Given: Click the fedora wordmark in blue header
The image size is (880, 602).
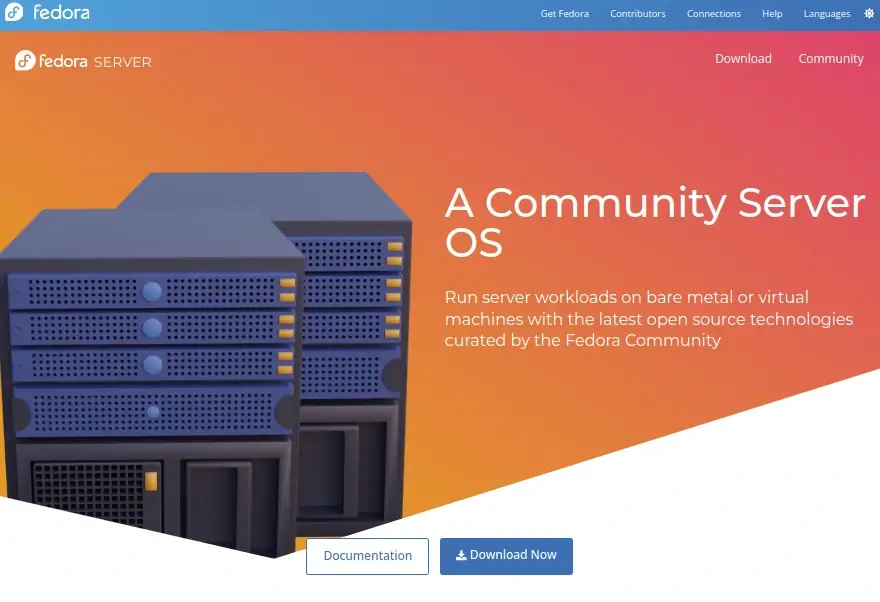Looking at the screenshot, I should pos(61,14).
